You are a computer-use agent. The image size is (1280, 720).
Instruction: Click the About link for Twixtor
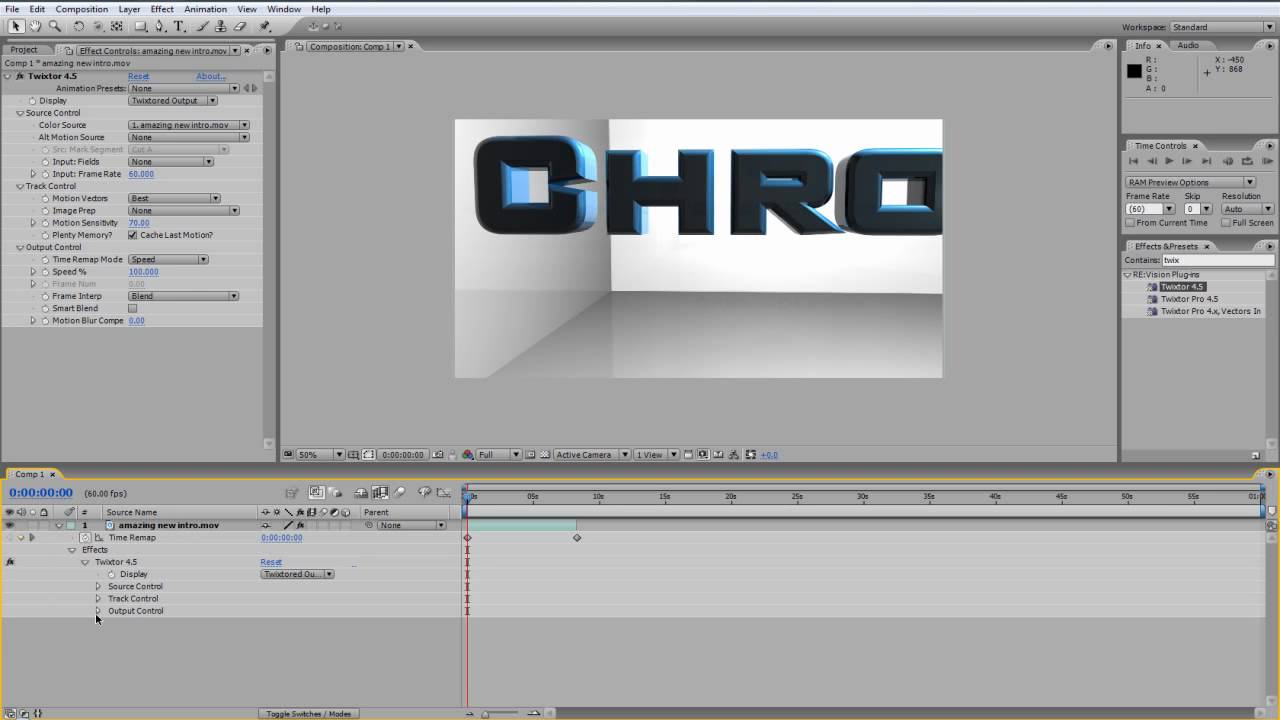tap(210, 76)
